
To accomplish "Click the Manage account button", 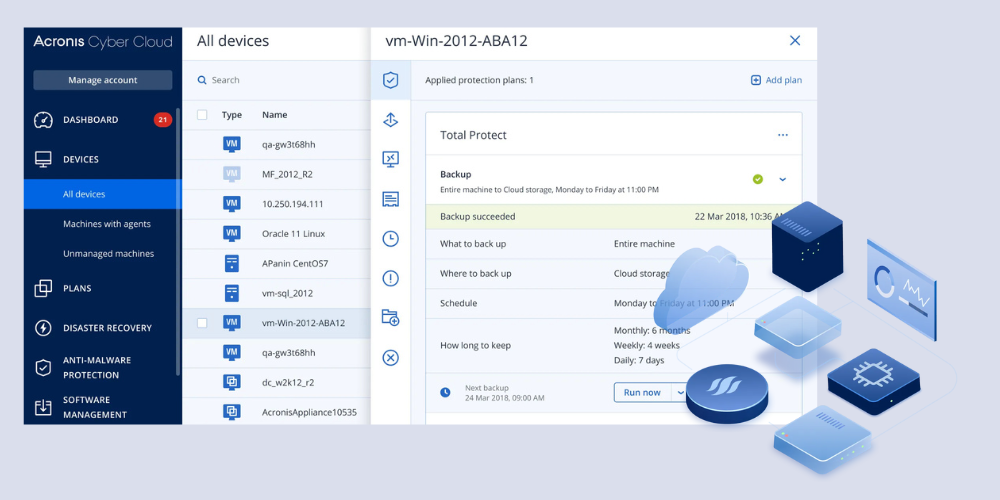I will [x=103, y=80].
